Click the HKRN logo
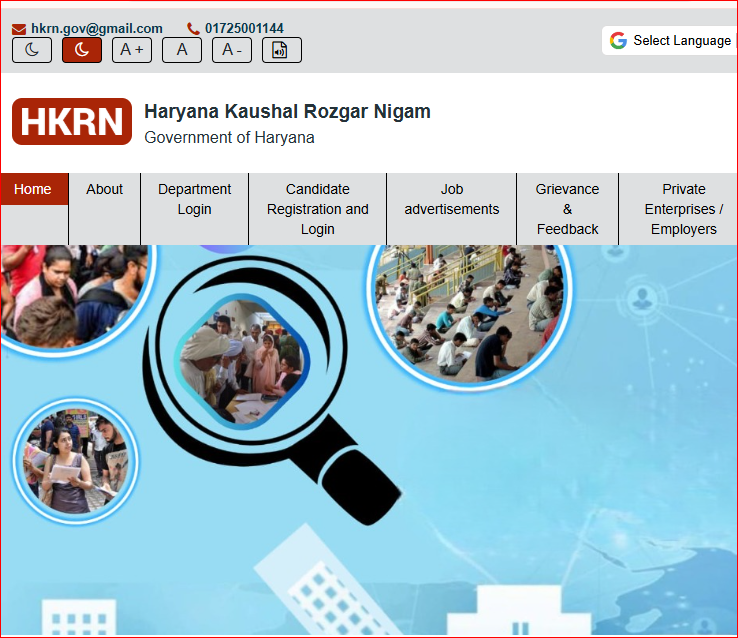Screen dimensions: 738x638 [x=72, y=121]
